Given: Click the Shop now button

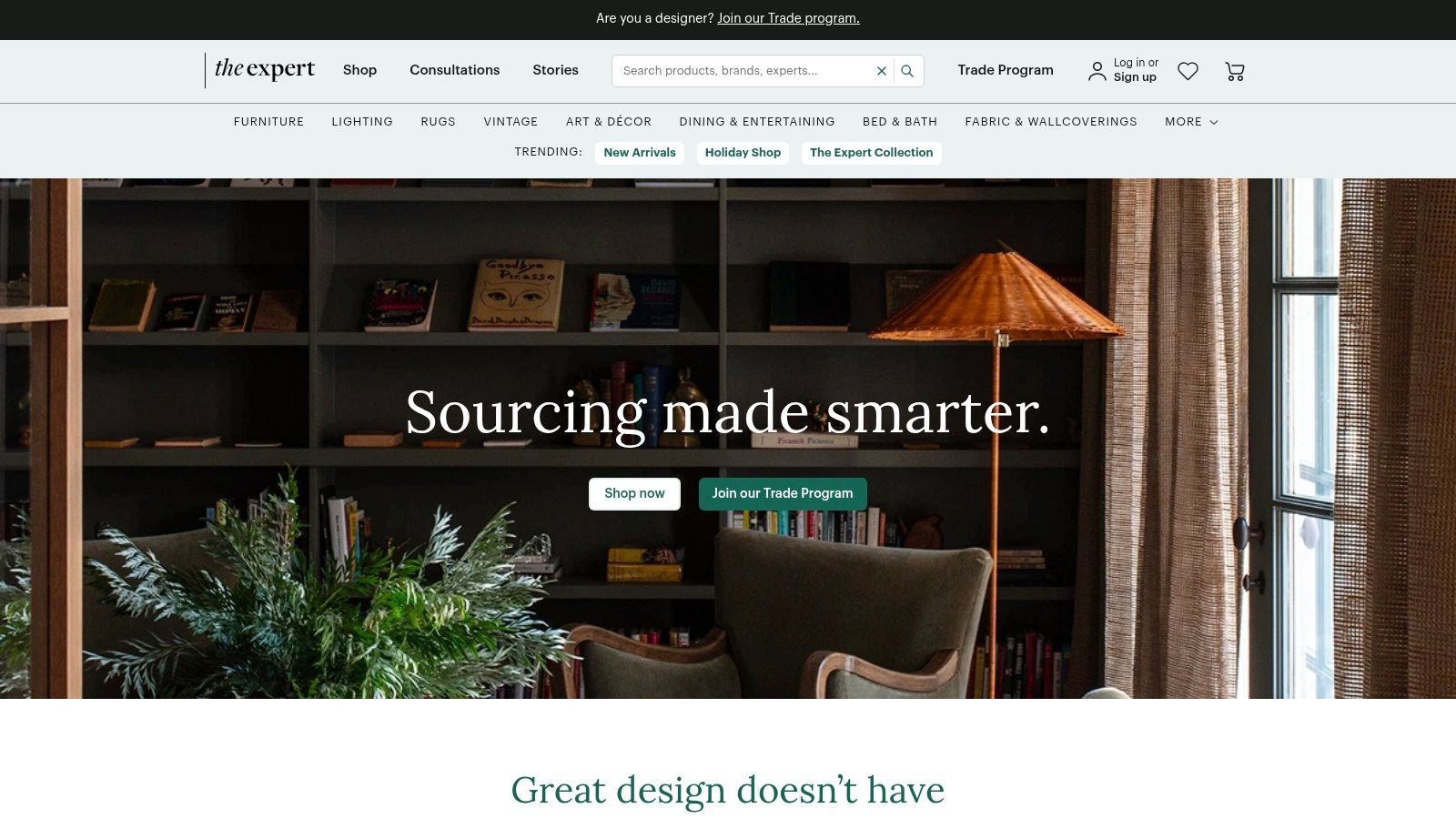Looking at the screenshot, I should pos(634,494).
